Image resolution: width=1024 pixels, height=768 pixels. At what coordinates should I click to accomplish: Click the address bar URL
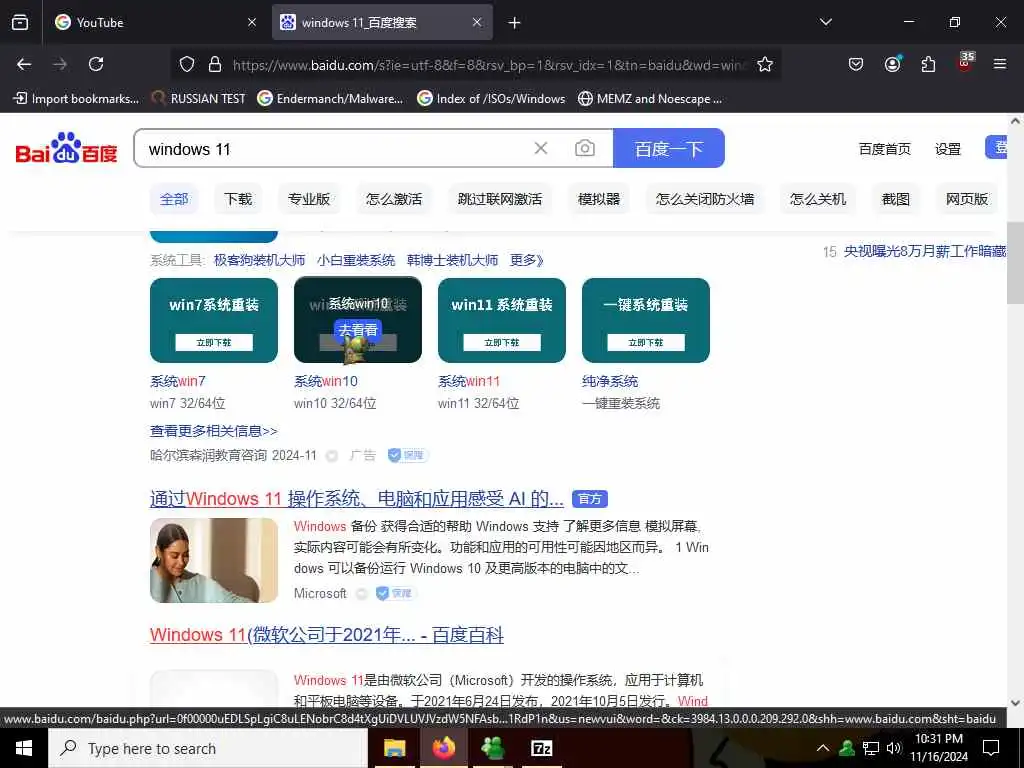coord(489,65)
